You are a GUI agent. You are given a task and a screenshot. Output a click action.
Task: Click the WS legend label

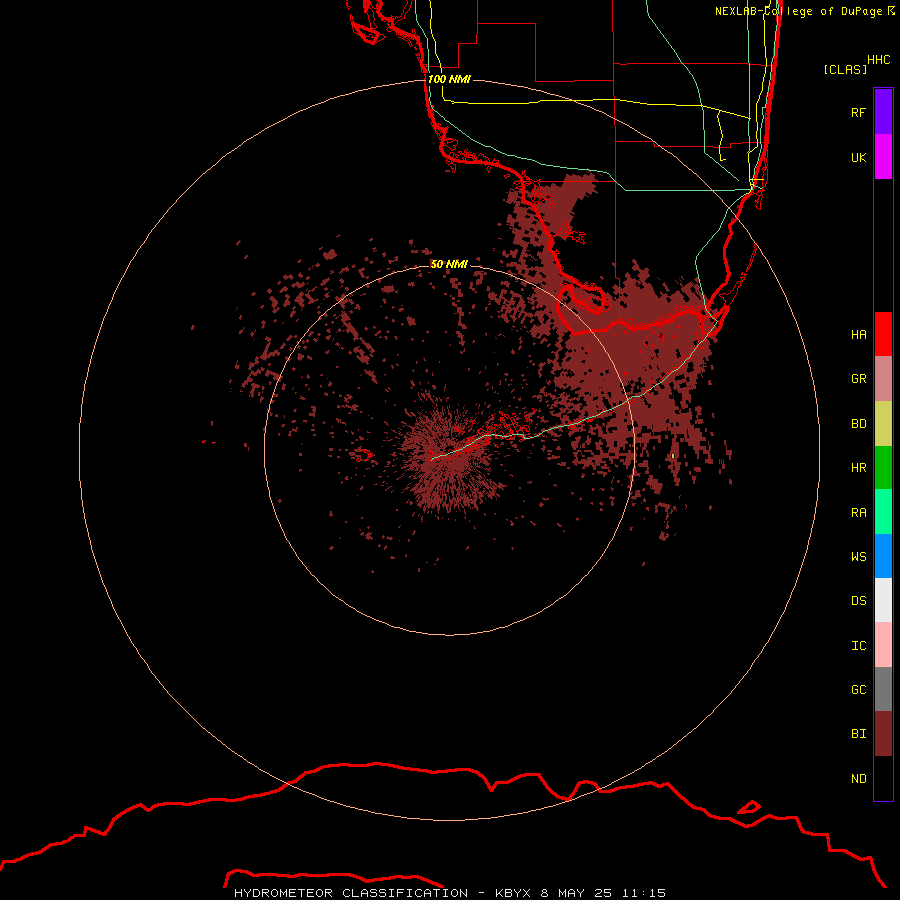pos(858,556)
